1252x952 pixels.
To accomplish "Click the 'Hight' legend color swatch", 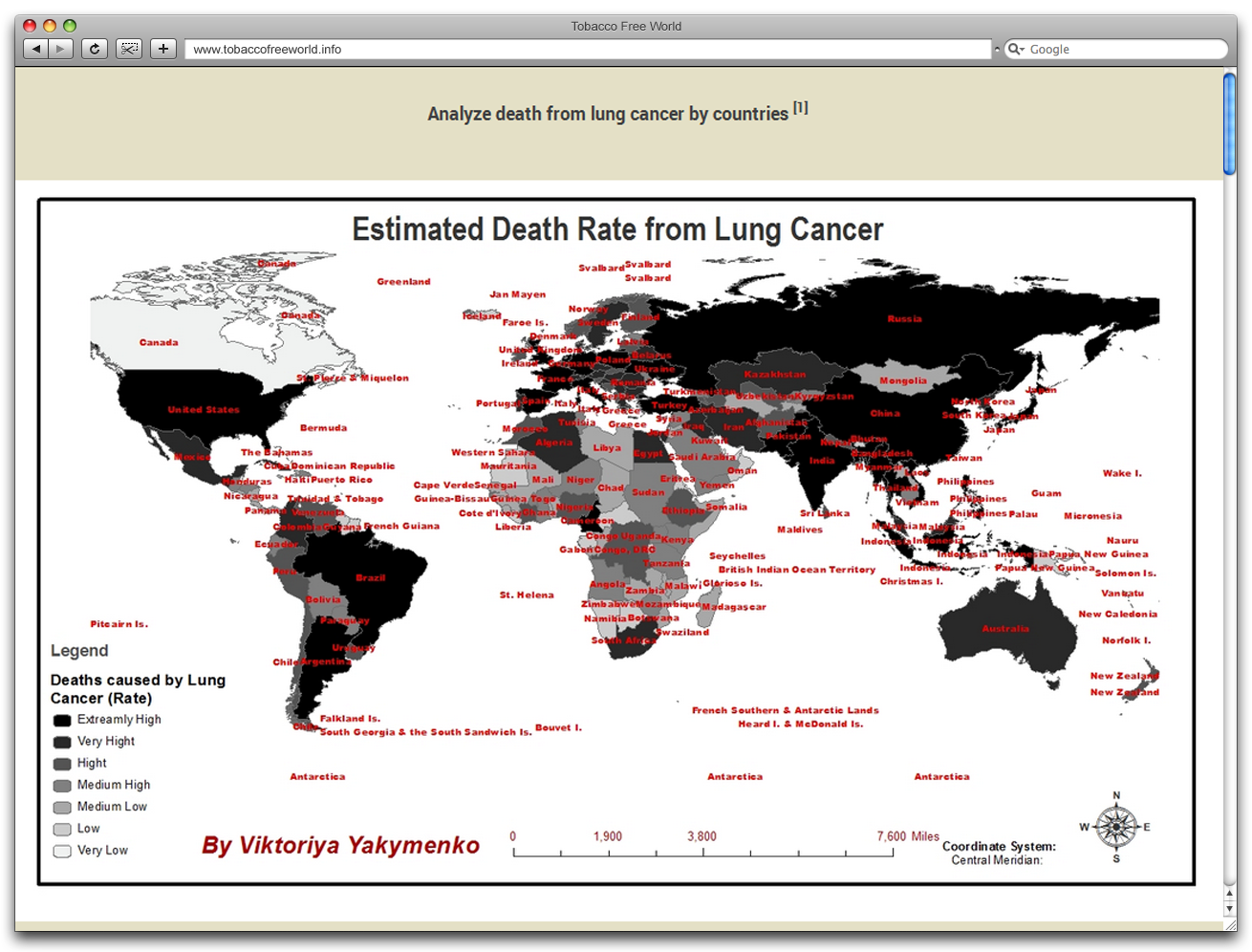I will pos(62,764).
